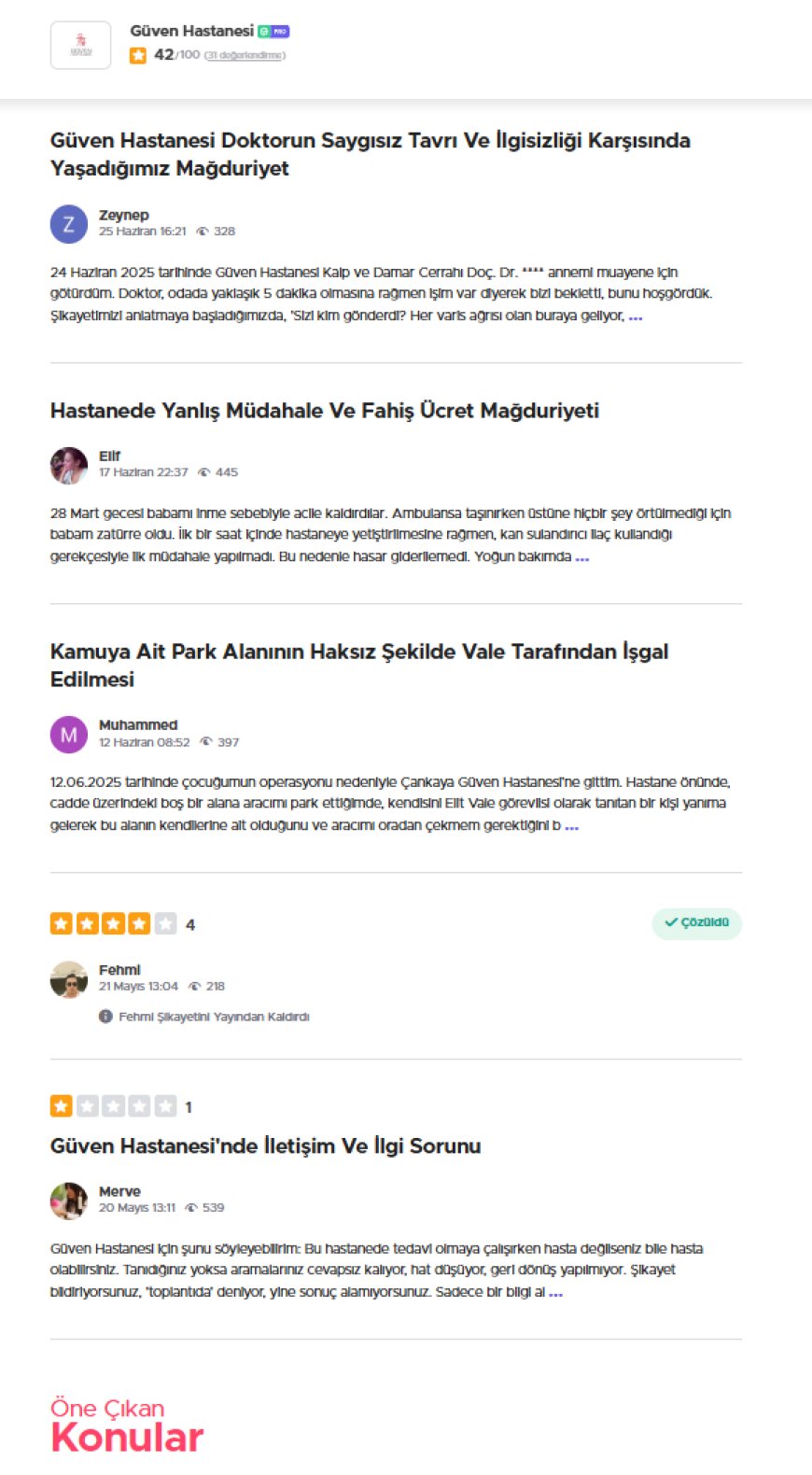Viewport: 812px width, 1475px height.
Task: Open the 31 değerlendirme link
Action: [x=245, y=56]
